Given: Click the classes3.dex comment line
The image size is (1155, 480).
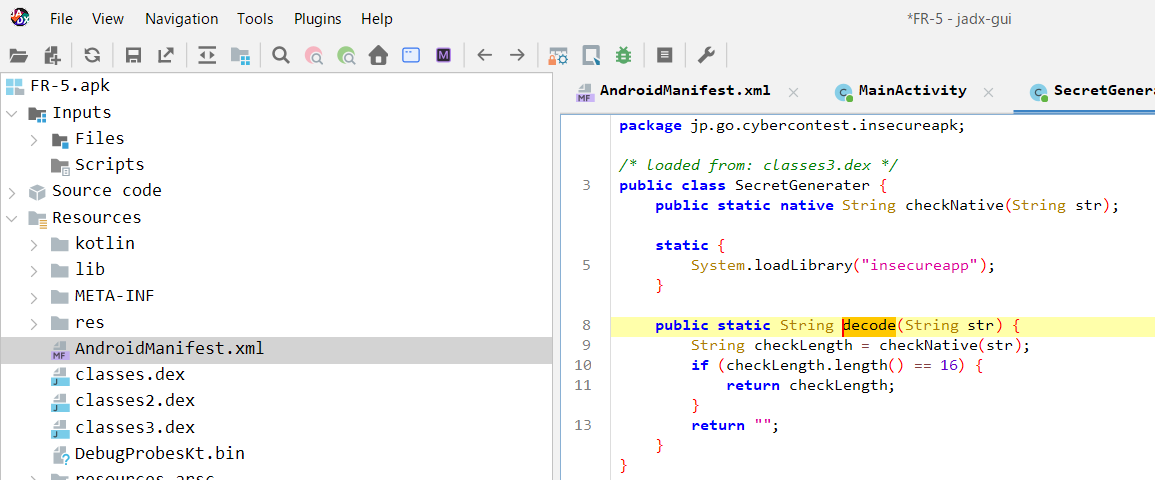Looking at the screenshot, I should click(x=759, y=166).
